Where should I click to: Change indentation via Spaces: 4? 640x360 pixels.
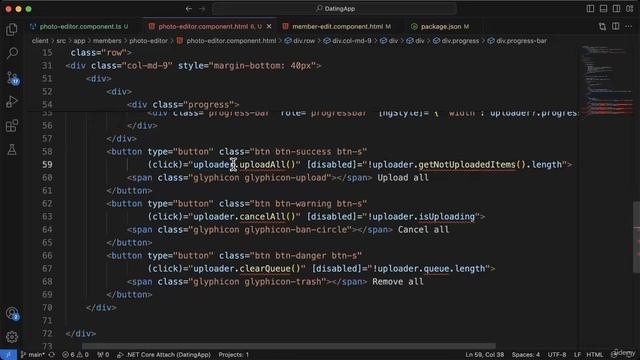526,355
